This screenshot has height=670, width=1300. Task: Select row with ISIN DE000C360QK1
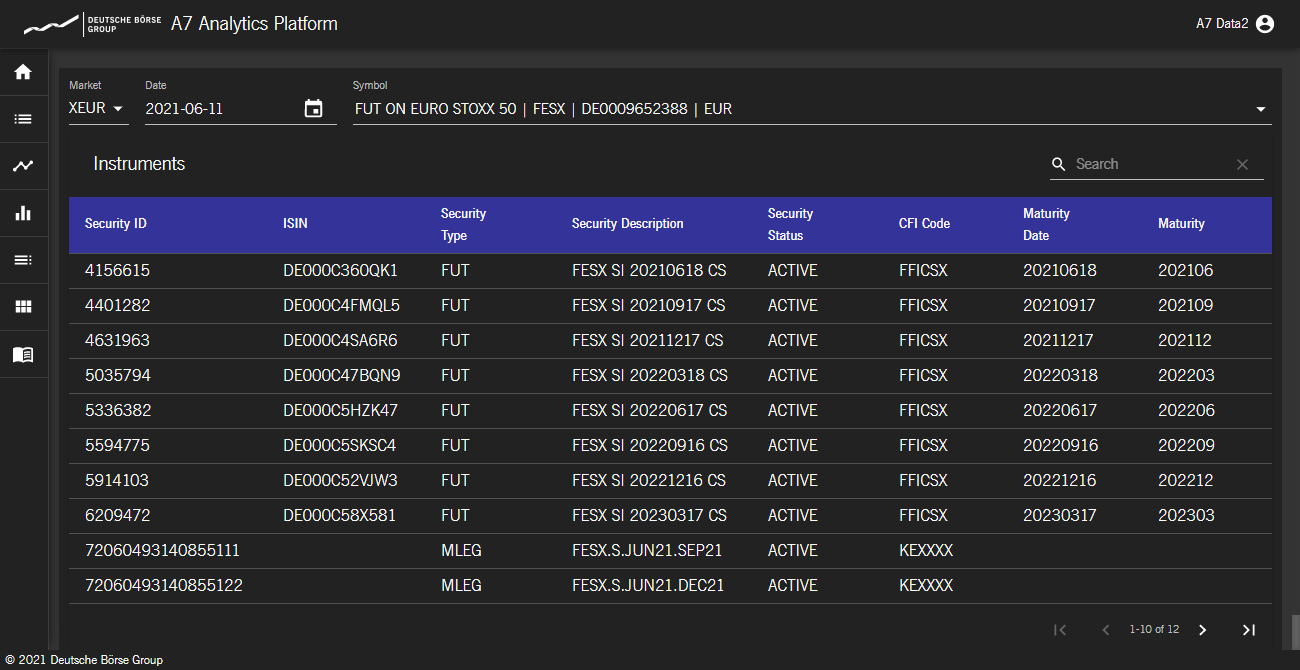(340, 271)
